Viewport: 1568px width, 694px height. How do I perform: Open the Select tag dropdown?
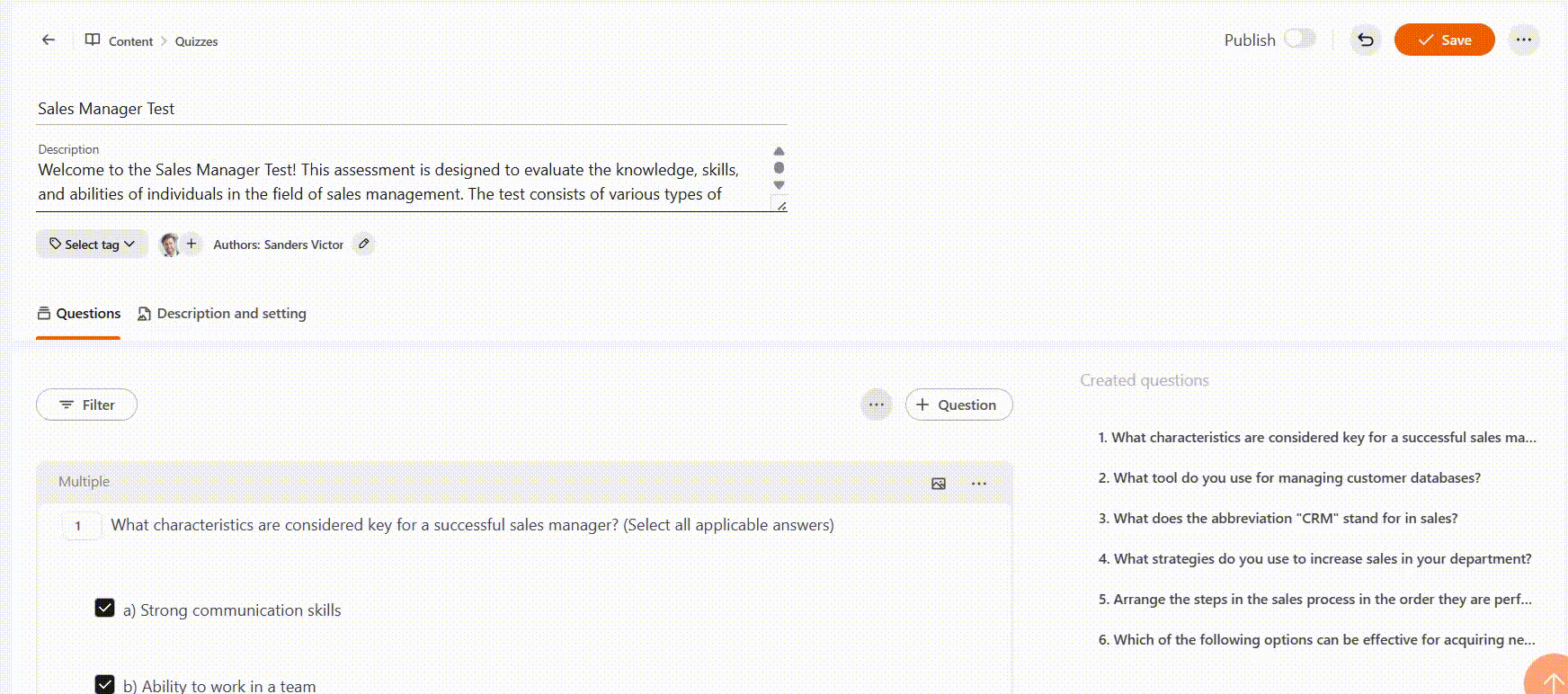coord(92,244)
